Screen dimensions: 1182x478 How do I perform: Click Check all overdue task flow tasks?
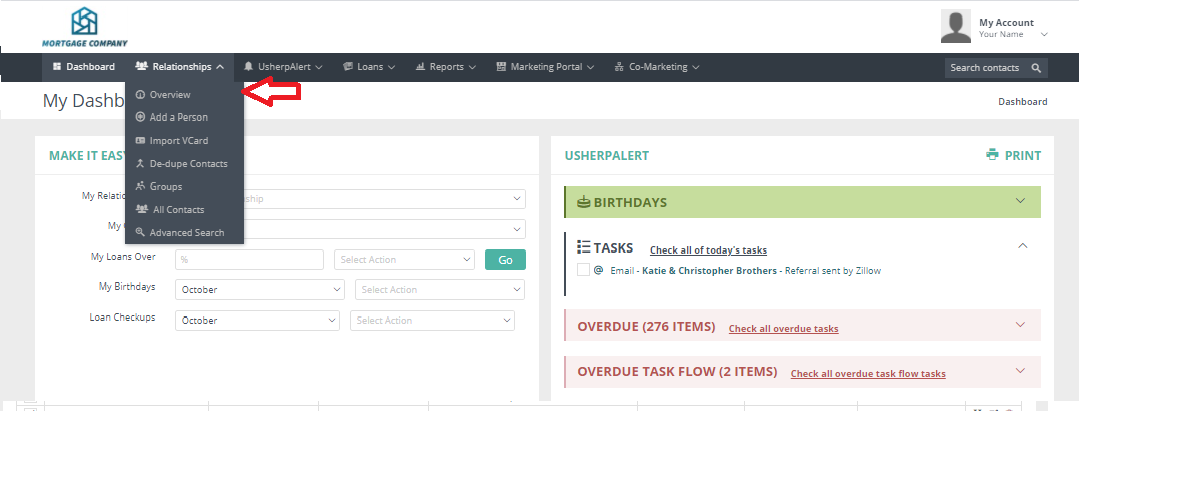coord(867,374)
